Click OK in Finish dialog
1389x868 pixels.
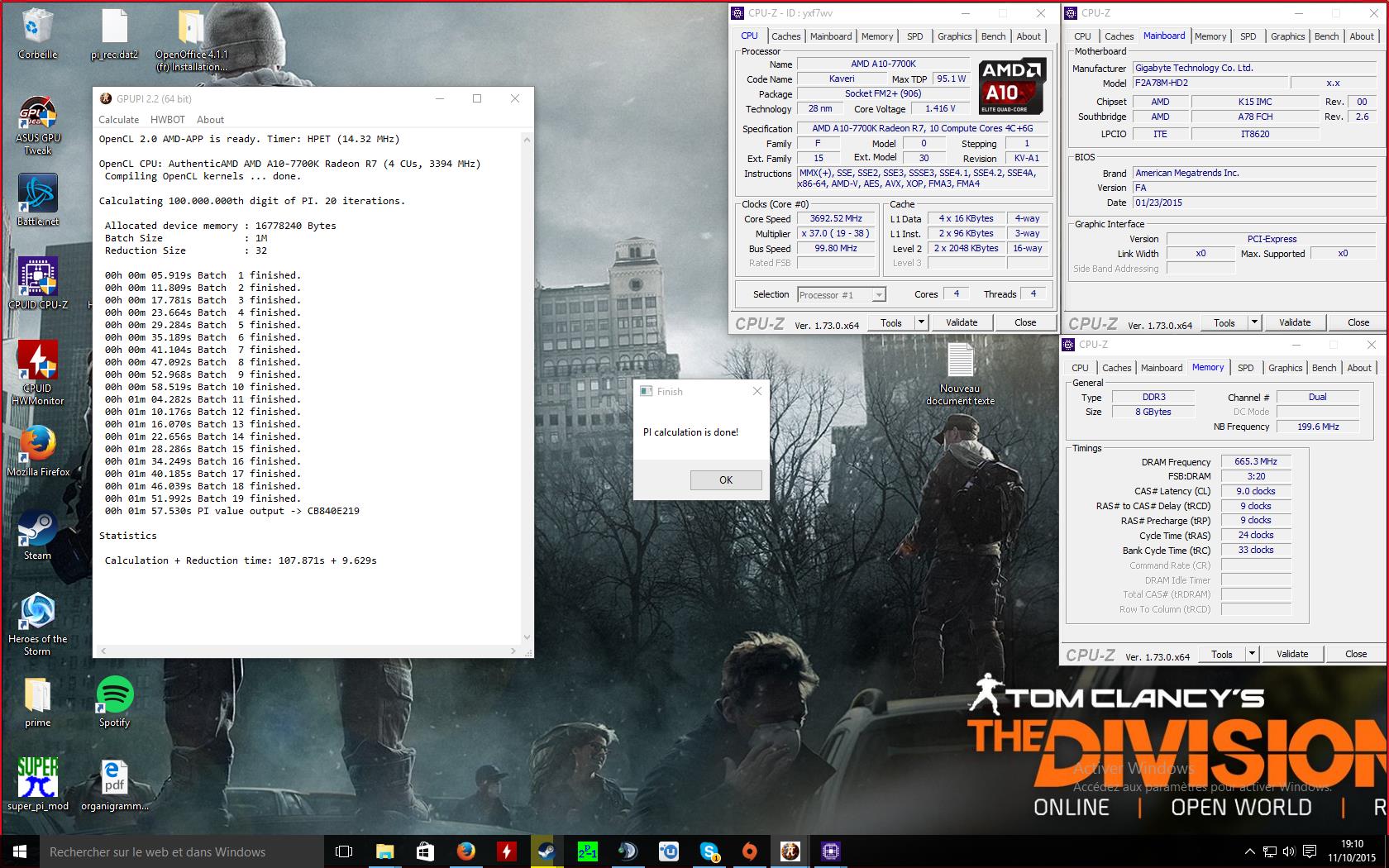click(726, 479)
